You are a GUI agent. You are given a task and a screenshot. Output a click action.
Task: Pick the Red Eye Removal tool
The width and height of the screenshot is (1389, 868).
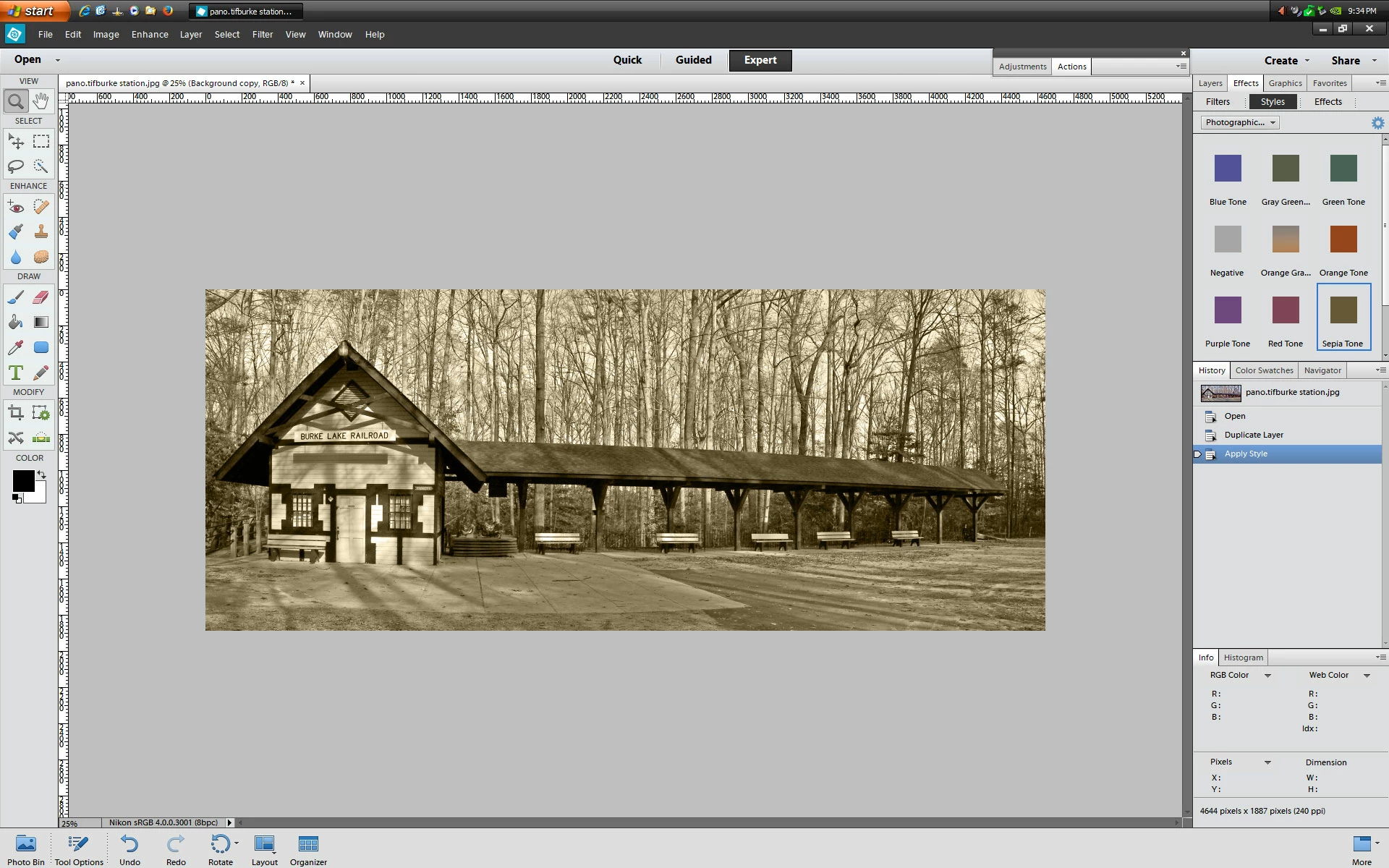[x=16, y=208]
